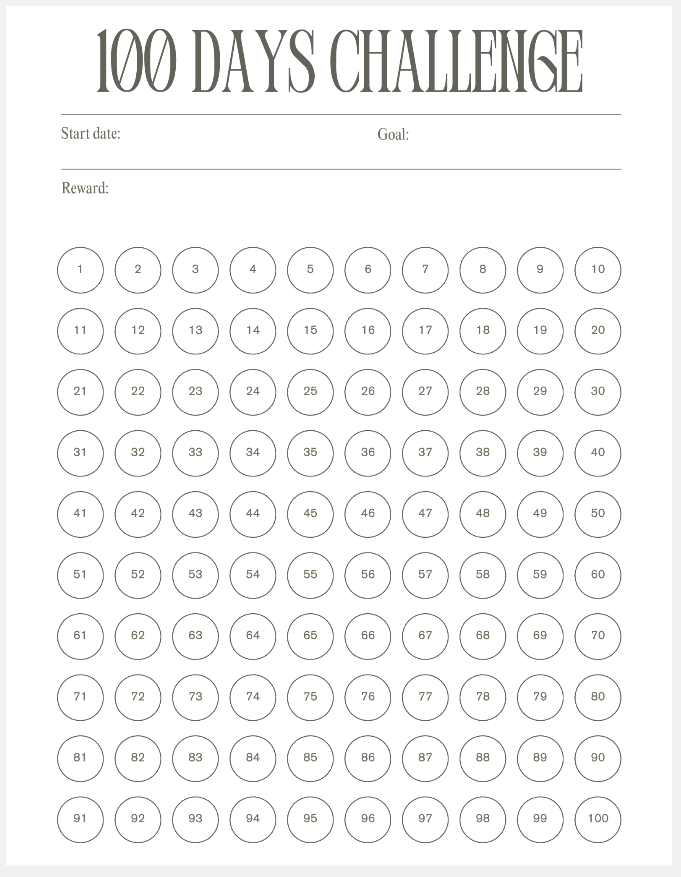Check off the day 10 circle
This screenshot has width=681, height=877.
pyautogui.click(x=598, y=270)
